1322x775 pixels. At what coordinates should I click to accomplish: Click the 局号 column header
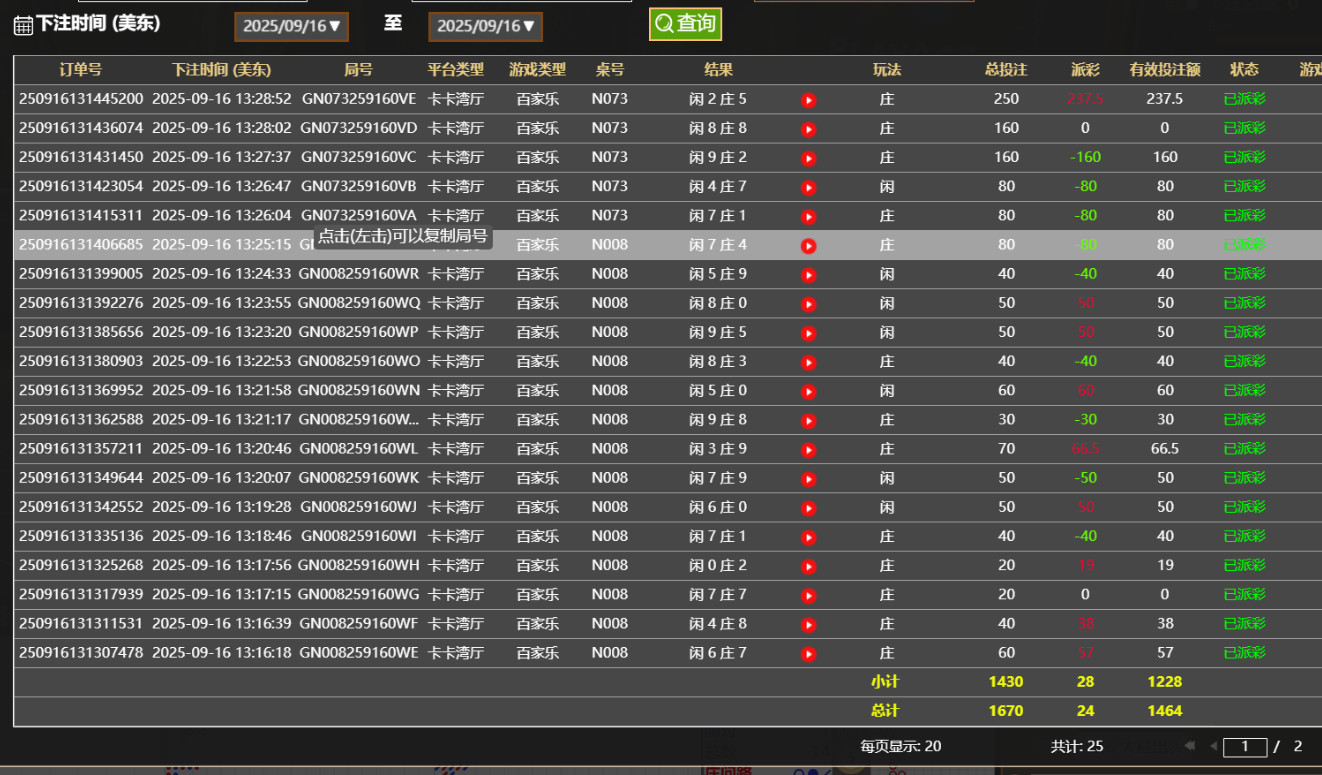358,70
